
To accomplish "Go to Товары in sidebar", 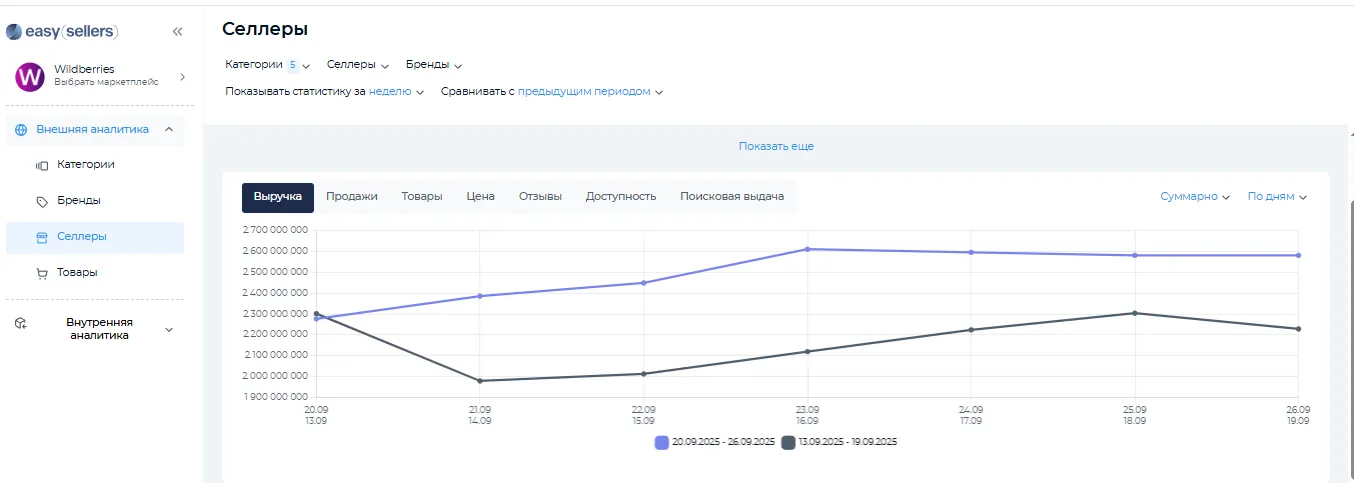I will tap(77, 273).
